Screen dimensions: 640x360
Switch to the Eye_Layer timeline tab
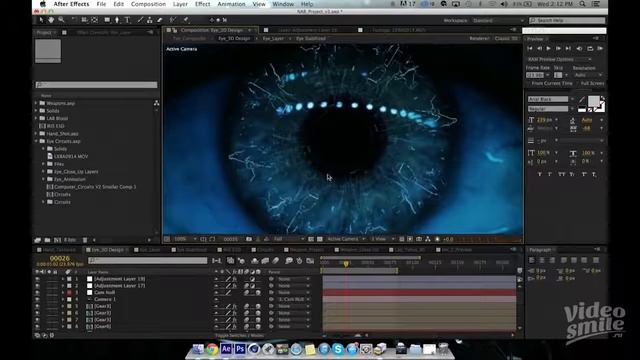click(x=149, y=250)
